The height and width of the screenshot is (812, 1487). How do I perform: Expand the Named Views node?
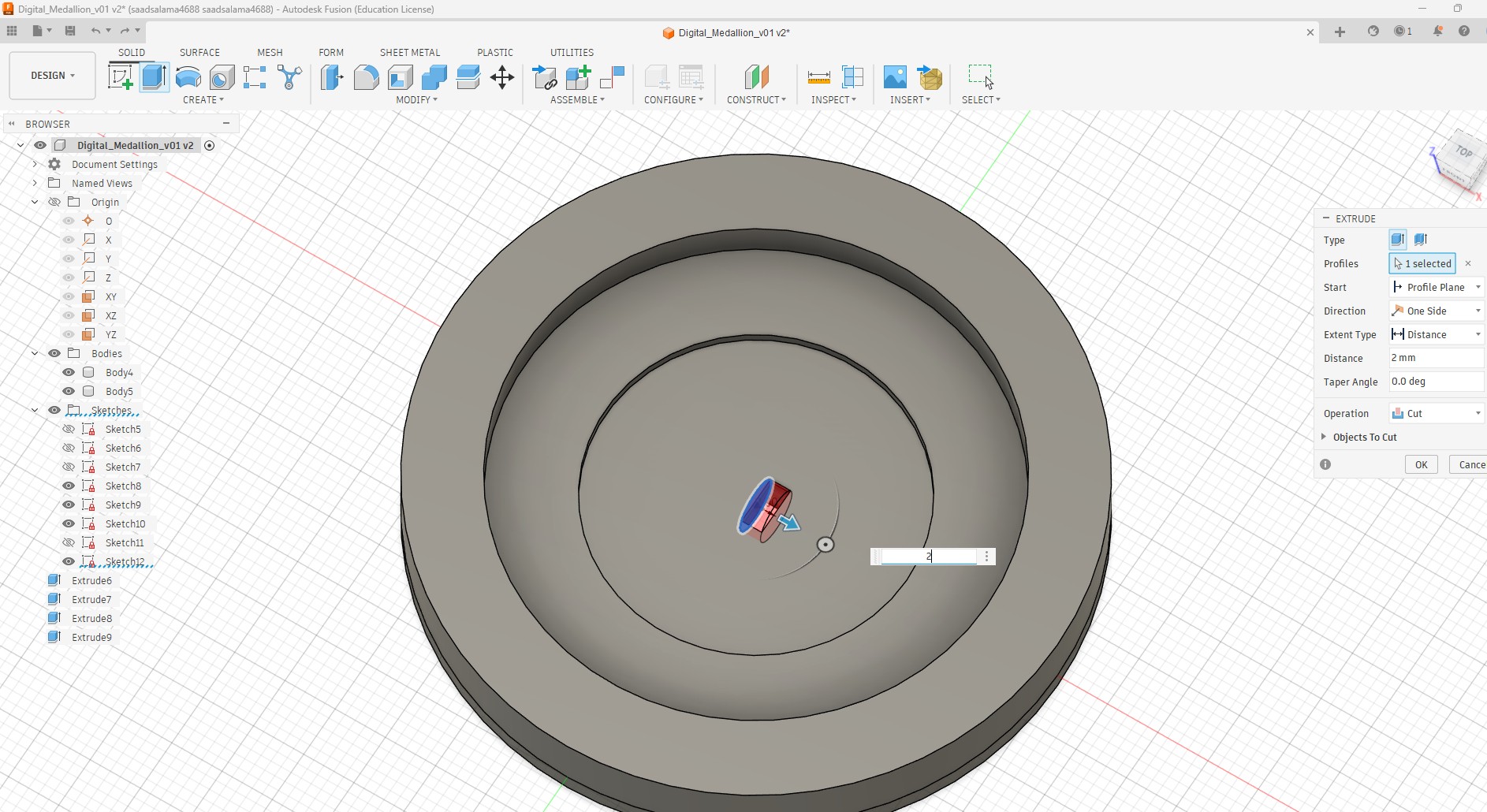(x=35, y=183)
